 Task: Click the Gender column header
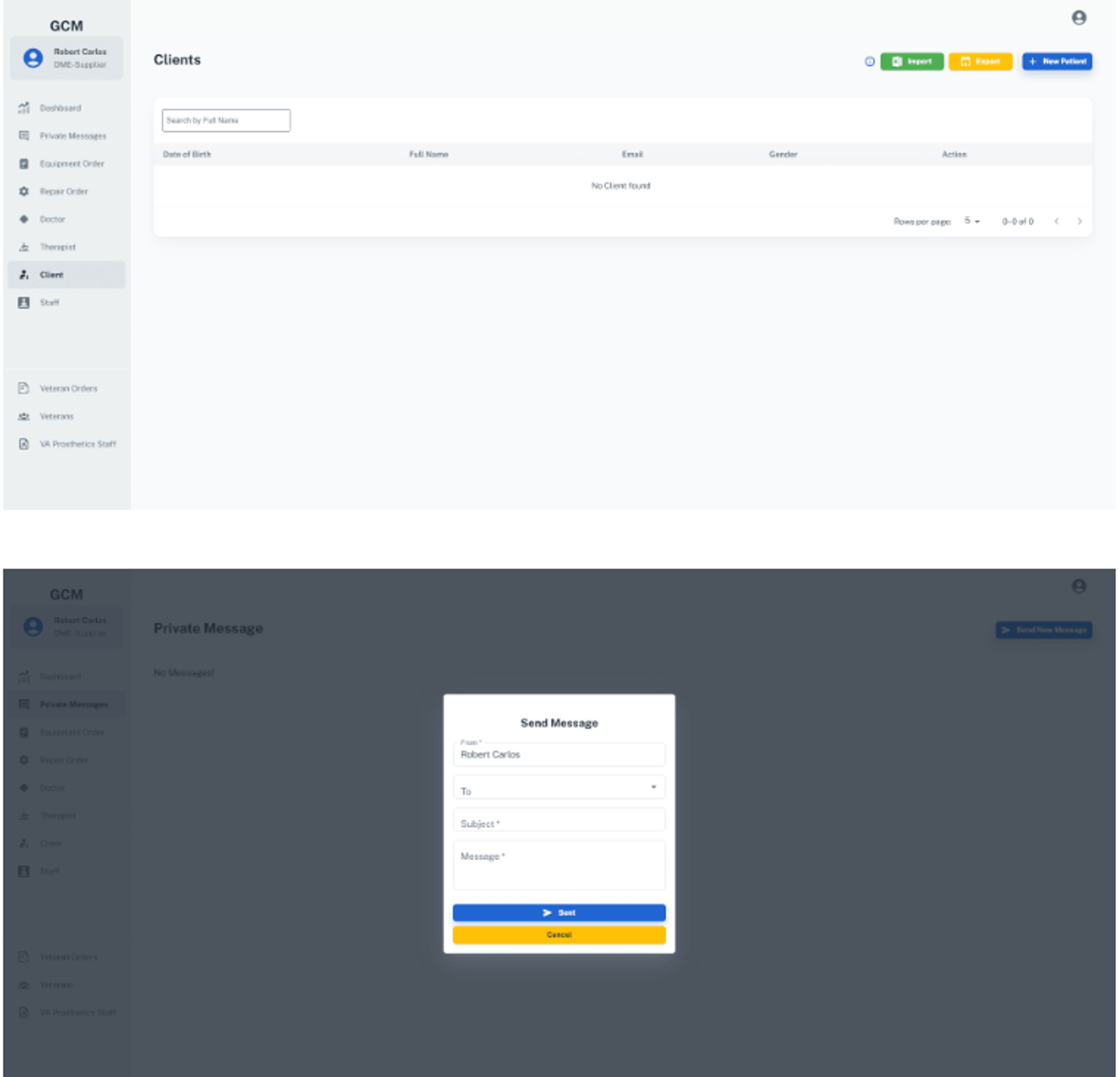coord(783,154)
